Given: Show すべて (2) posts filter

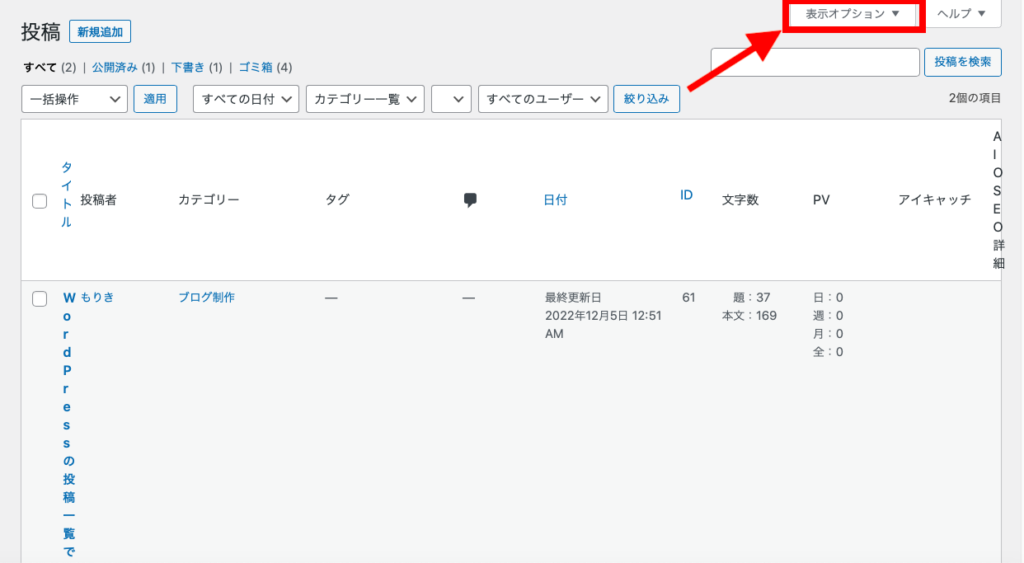Looking at the screenshot, I should click(50, 67).
